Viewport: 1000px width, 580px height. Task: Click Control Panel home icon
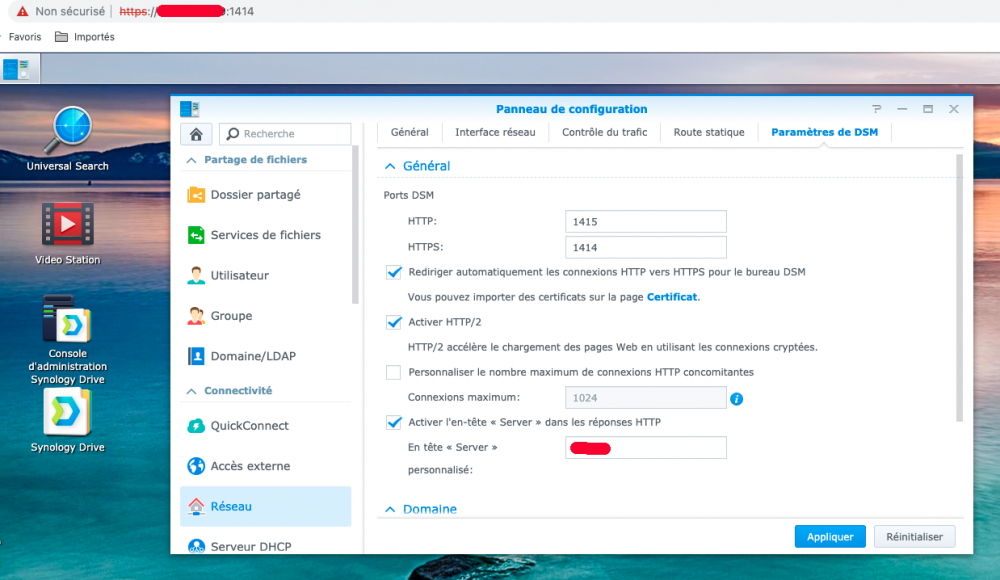(x=196, y=134)
